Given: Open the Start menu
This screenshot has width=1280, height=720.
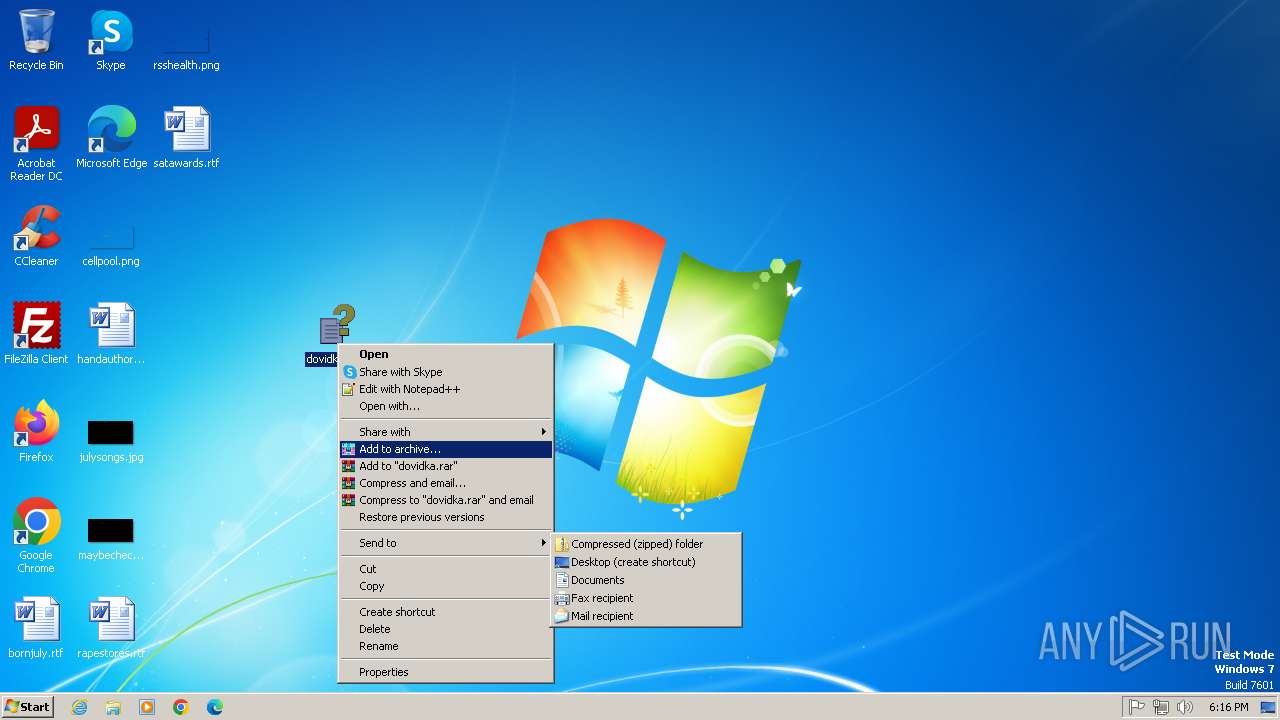Looking at the screenshot, I should click(28, 707).
